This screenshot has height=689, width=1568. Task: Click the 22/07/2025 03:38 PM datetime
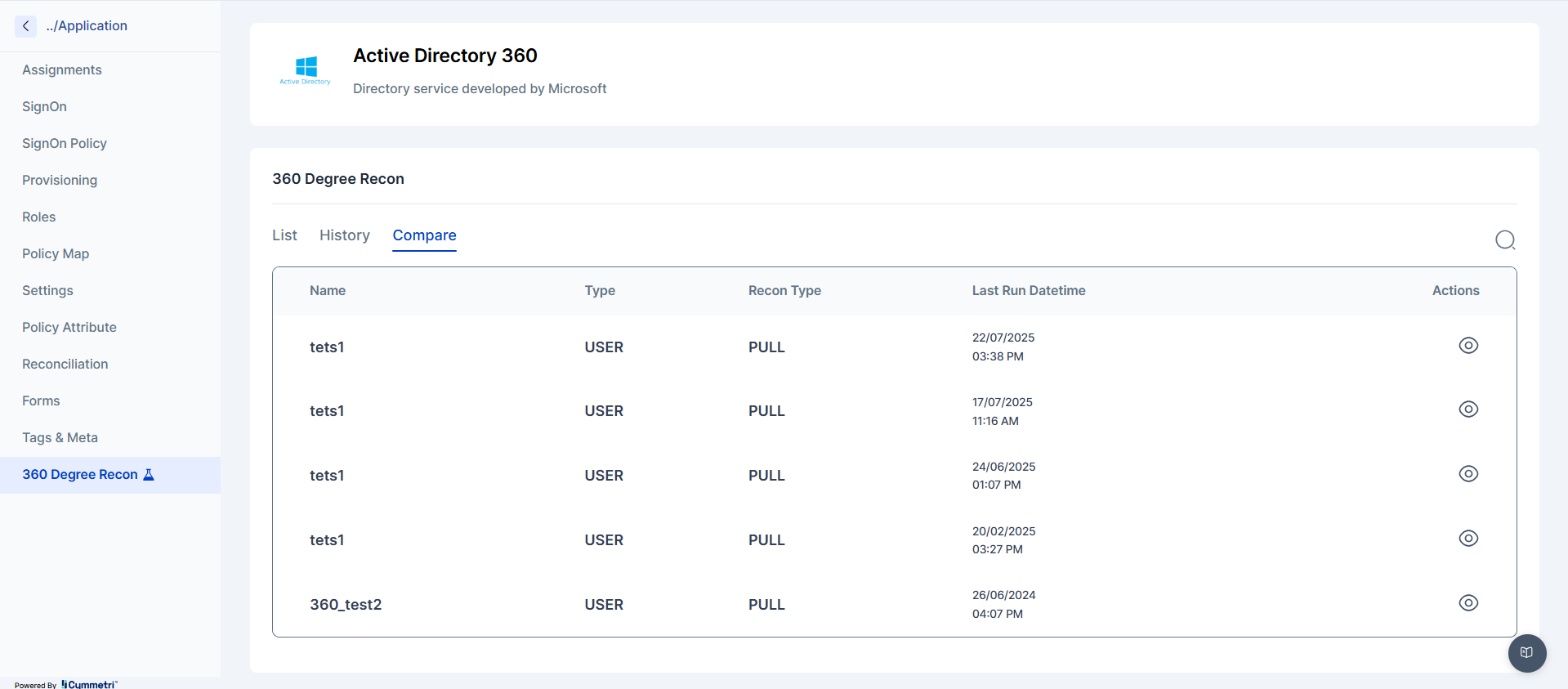click(1003, 347)
